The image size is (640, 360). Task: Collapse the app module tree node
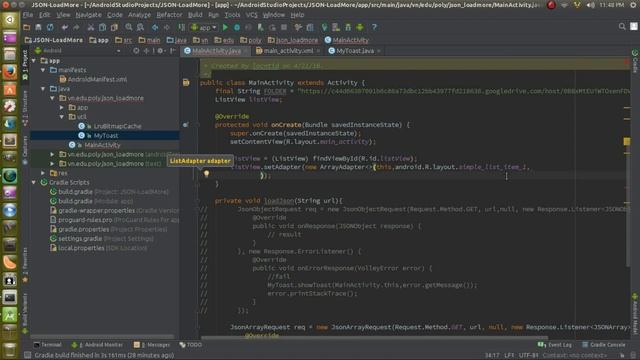click(34, 60)
